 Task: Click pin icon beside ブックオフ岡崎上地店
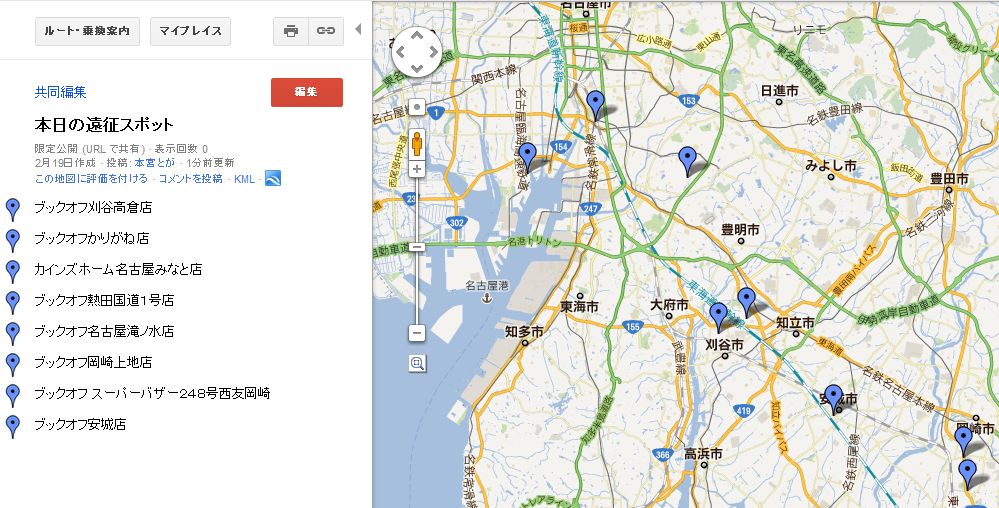[12, 365]
